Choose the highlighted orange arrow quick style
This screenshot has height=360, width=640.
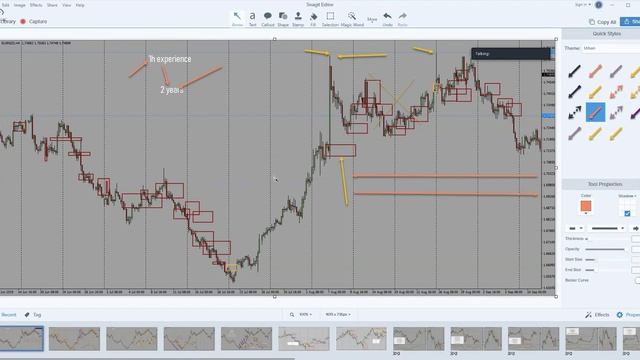click(595, 112)
